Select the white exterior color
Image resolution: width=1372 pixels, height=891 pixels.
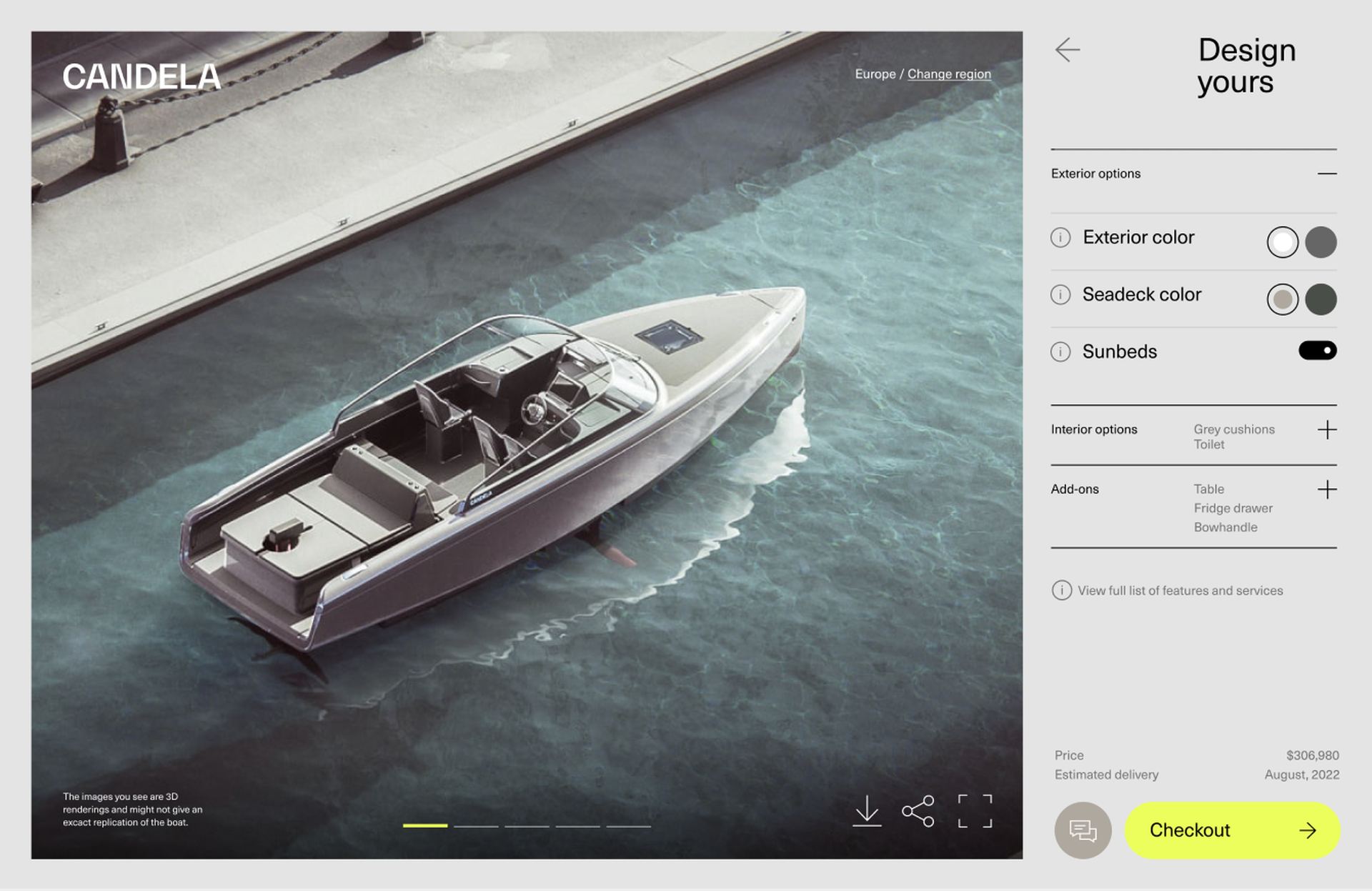(1282, 242)
